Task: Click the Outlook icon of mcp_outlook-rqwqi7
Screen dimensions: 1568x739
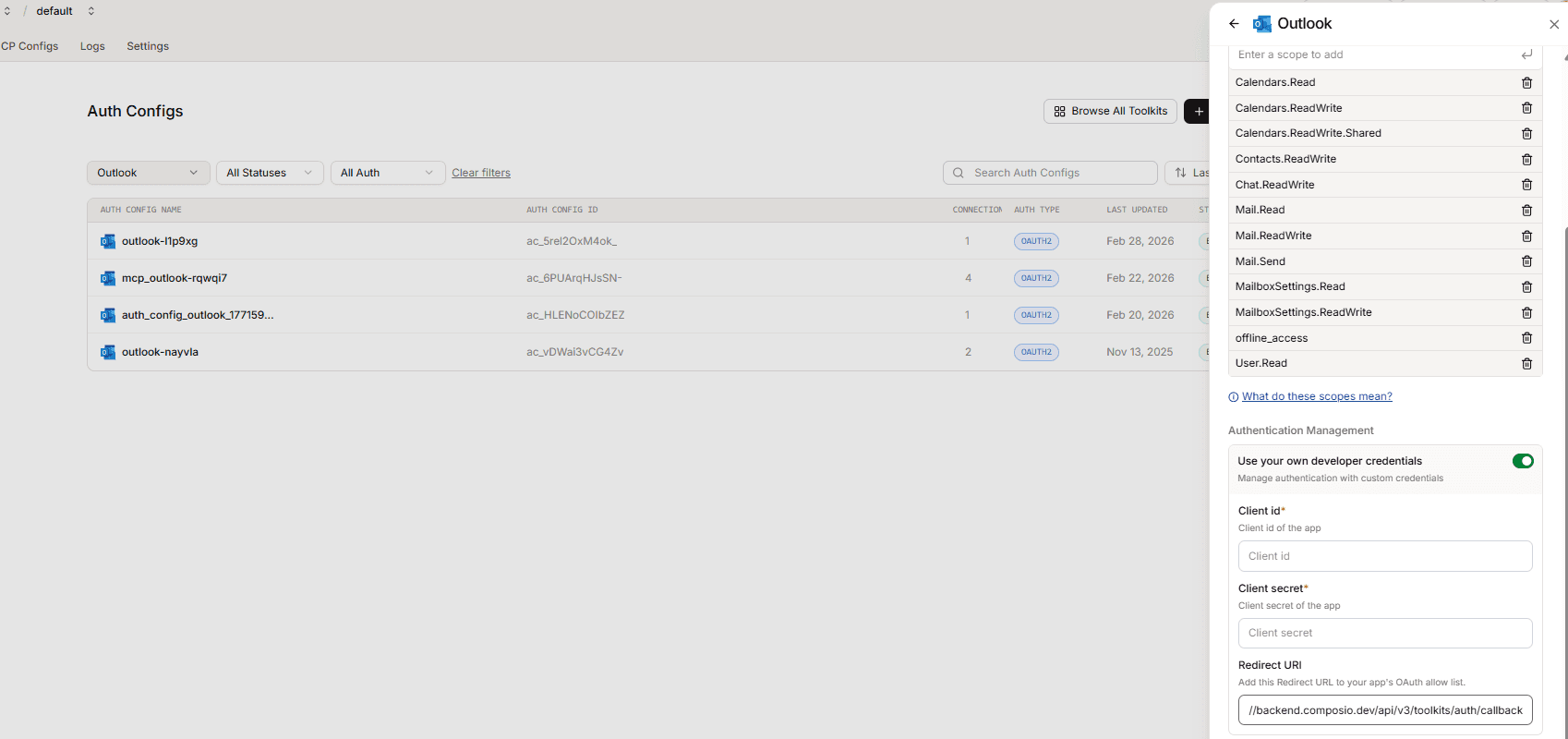Action: (108, 278)
